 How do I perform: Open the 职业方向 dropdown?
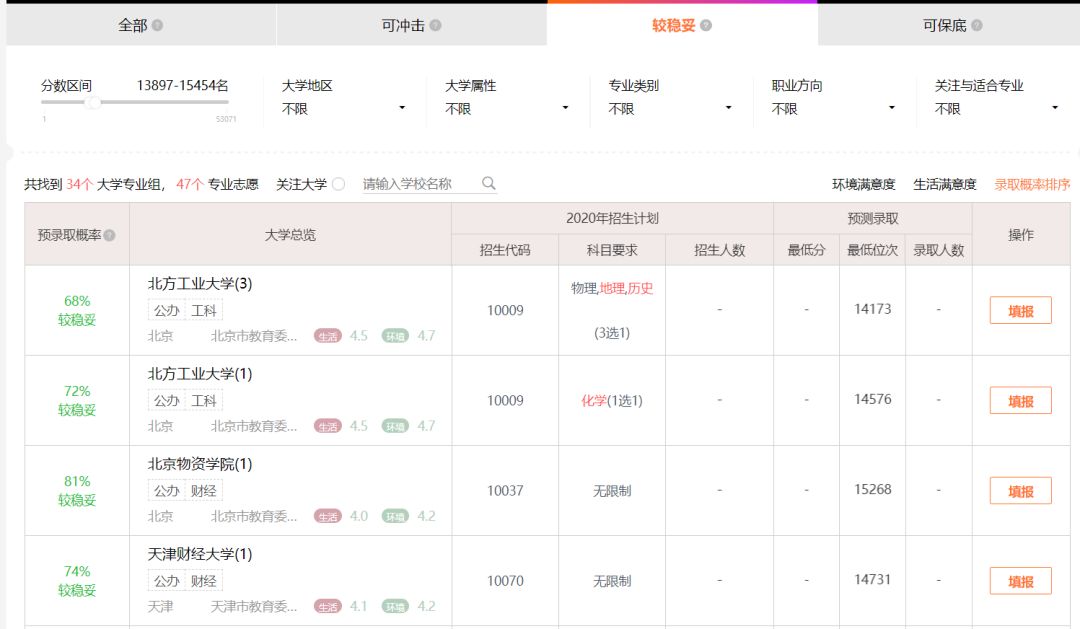coord(833,108)
